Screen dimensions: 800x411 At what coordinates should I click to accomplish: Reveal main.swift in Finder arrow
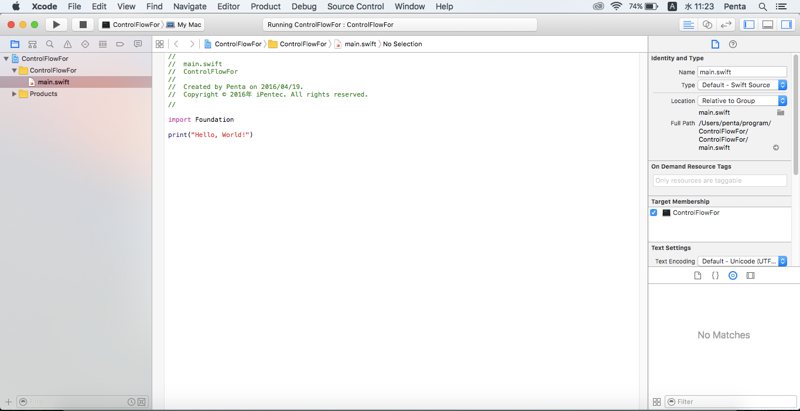pos(776,148)
